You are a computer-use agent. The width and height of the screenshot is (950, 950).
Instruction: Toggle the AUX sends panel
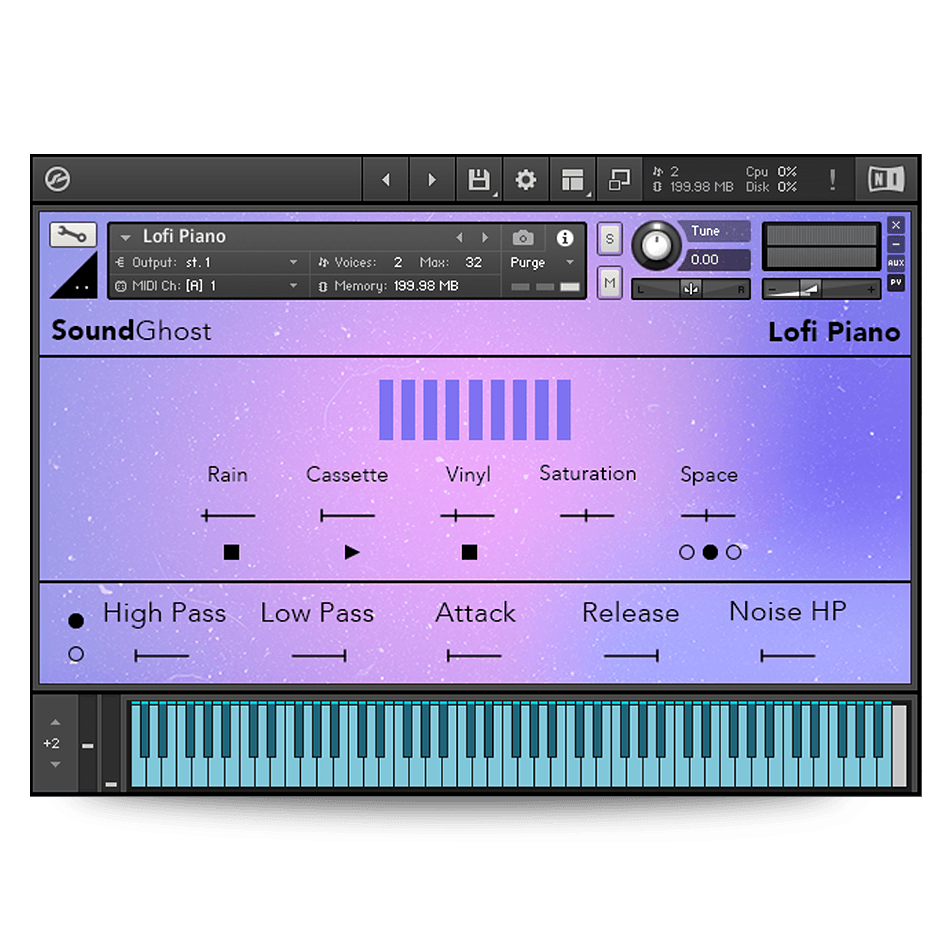click(896, 263)
